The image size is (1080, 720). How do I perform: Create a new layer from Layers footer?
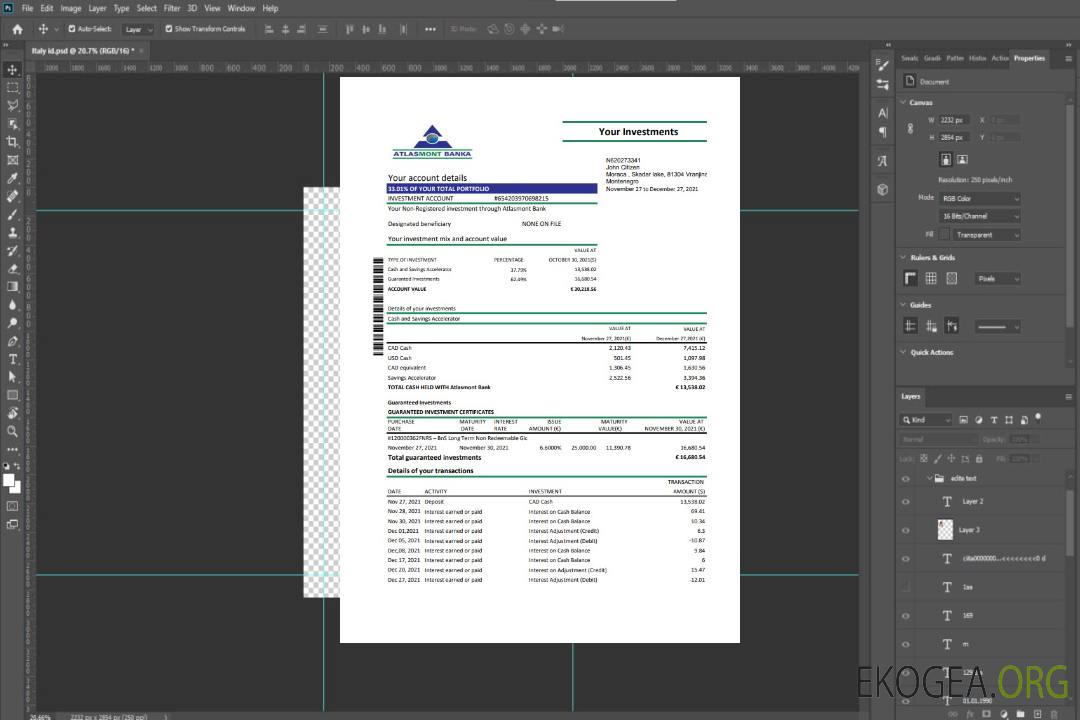[1037, 714]
